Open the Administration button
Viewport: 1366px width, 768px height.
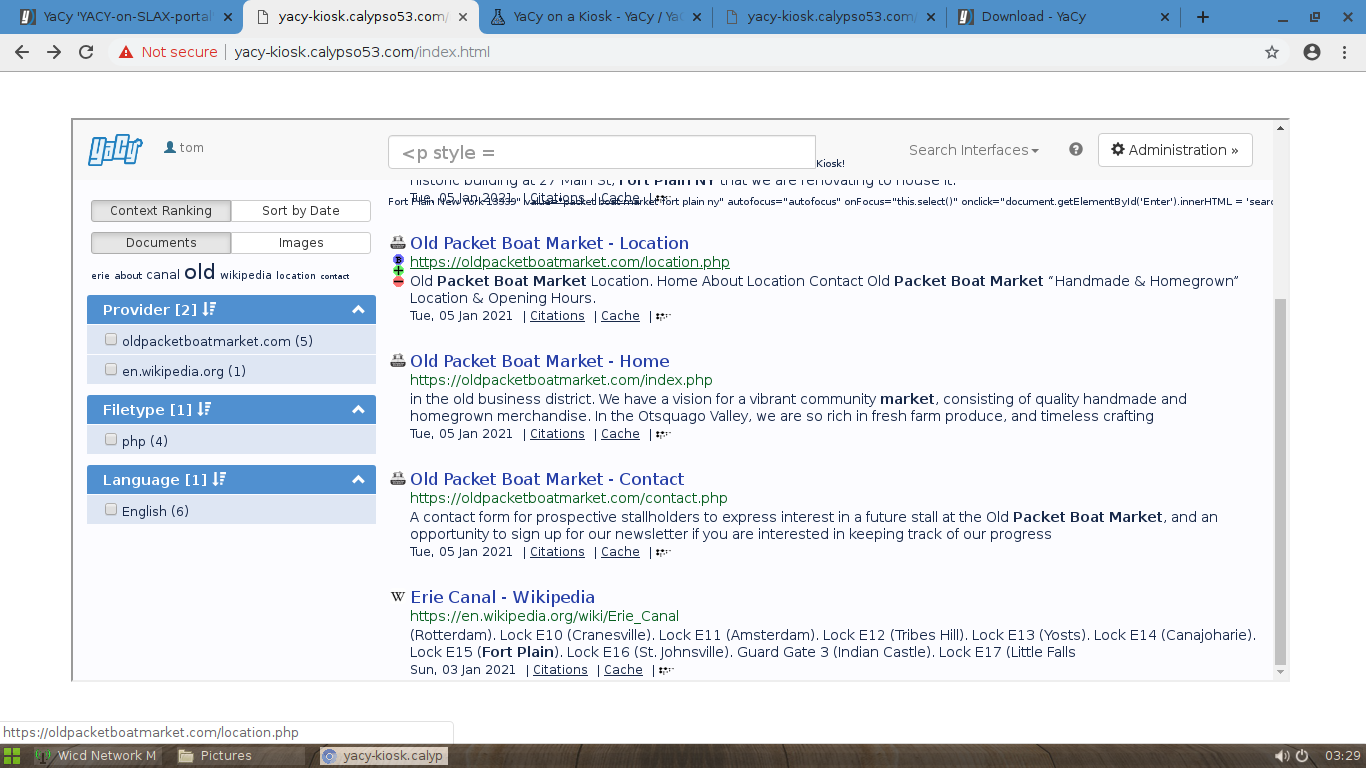[x=1175, y=150]
